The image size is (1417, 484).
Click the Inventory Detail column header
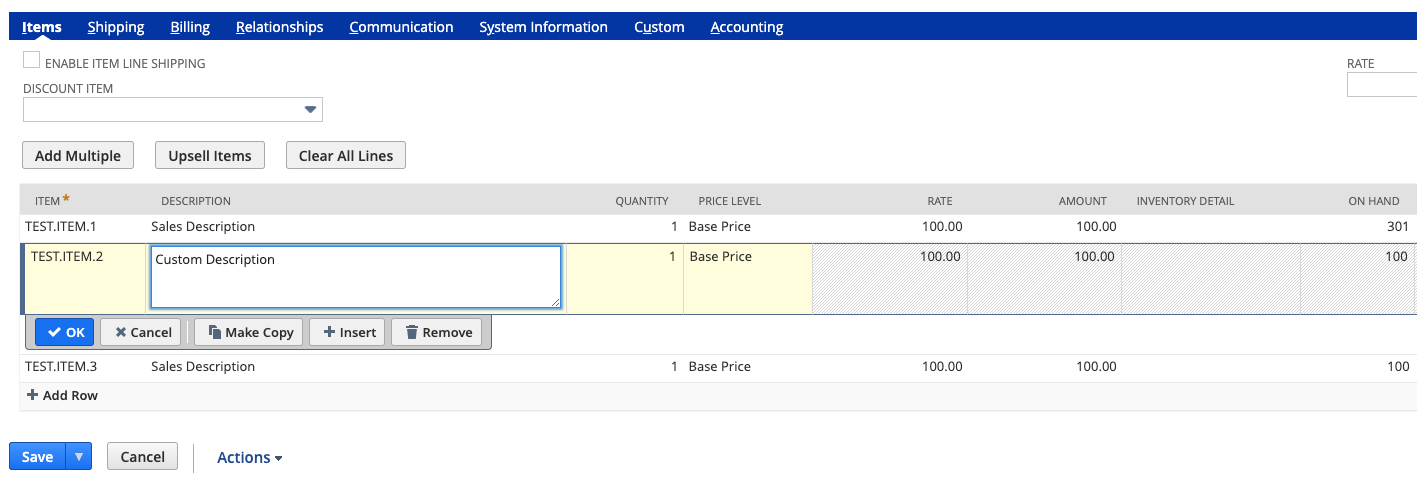(x=1185, y=201)
